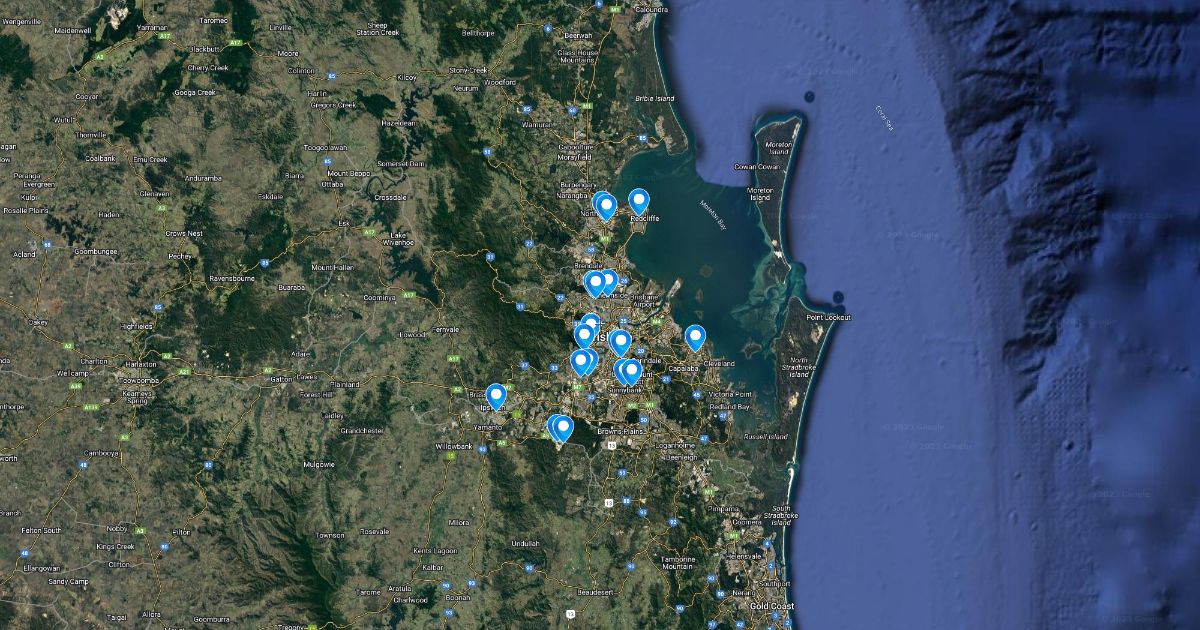The height and width of the screenshot is (630, 1200).
Task: Click the Cleveland suburb label
Action: point(718,363)
